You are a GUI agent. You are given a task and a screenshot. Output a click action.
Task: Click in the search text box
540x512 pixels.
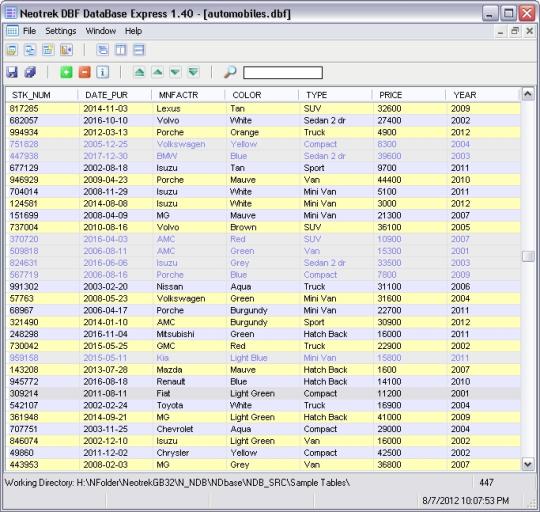coord(283,73)
